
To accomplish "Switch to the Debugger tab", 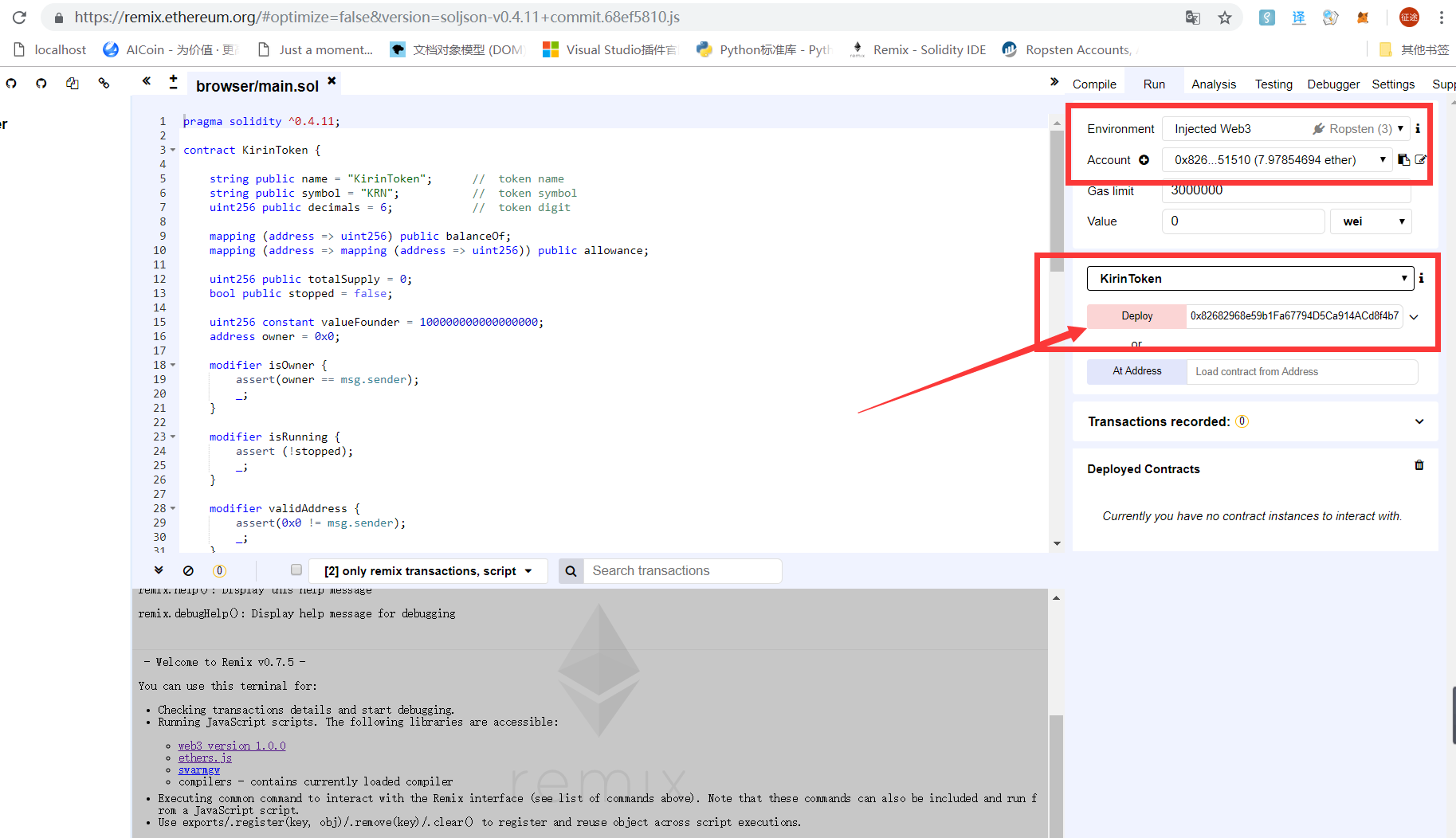I will click(x=1333, y=84).
